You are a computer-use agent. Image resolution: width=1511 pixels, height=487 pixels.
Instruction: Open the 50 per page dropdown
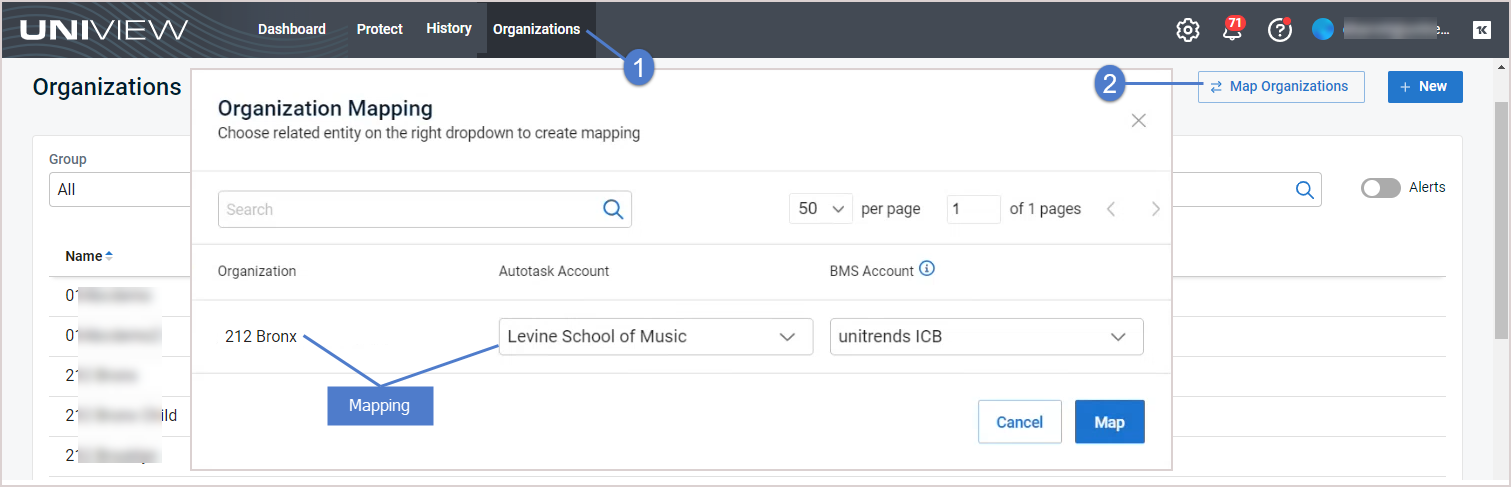[x=820, y=209]
